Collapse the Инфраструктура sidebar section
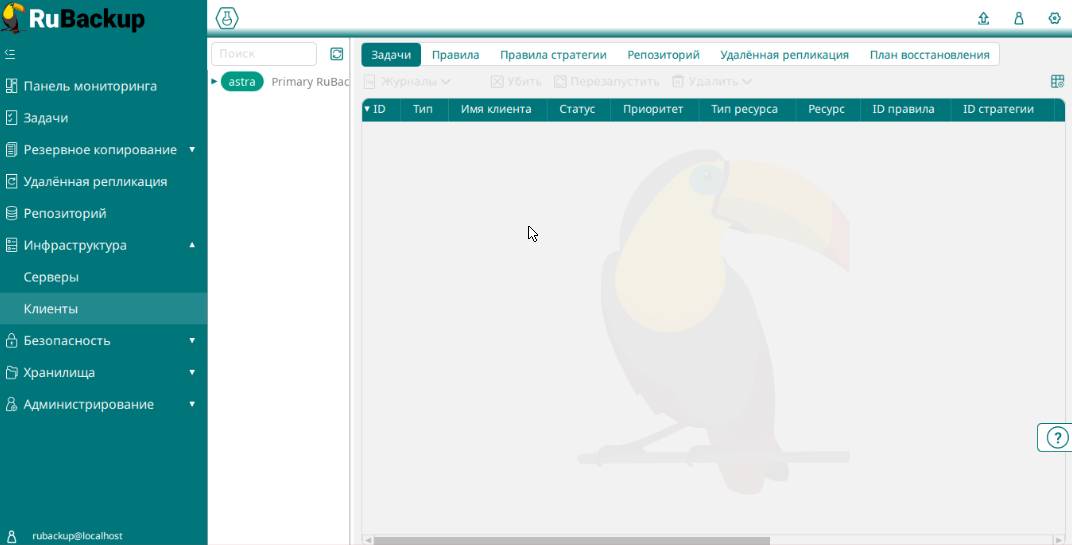 (x=192, y=245)
